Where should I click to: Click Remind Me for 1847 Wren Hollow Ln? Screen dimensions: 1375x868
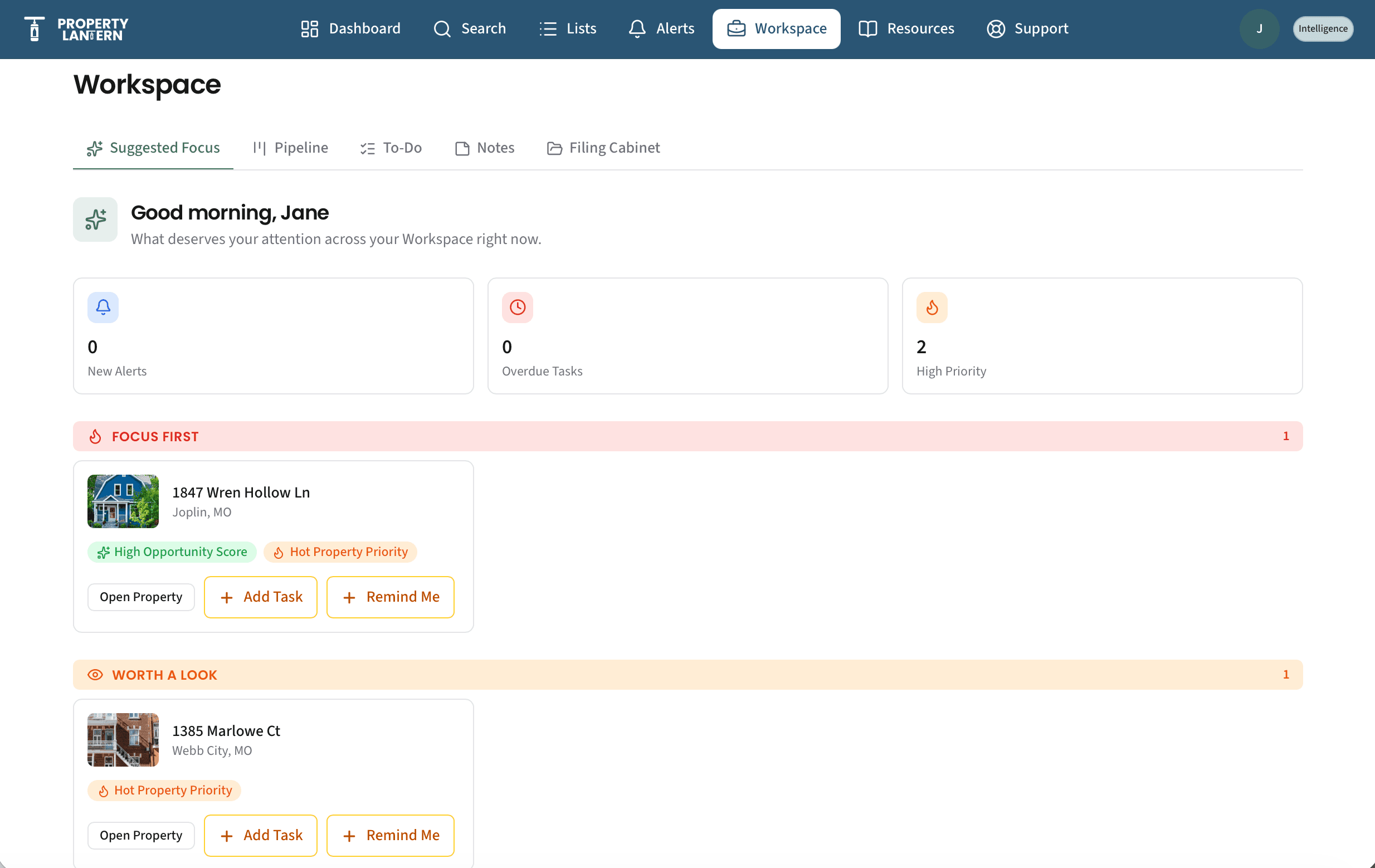pos(391,597)
